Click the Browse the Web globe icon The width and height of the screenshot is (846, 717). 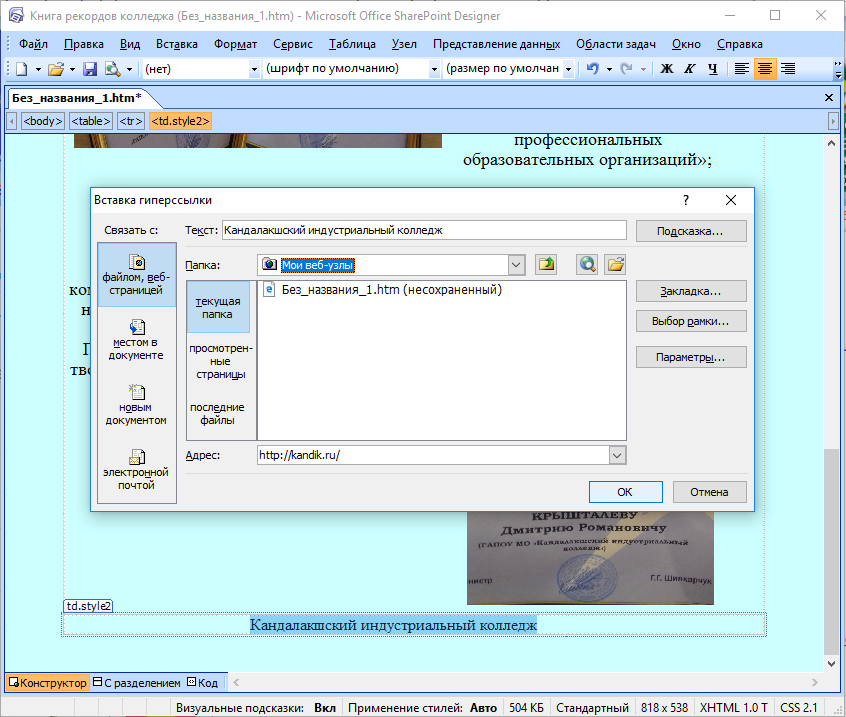click(x=587, y=264)
